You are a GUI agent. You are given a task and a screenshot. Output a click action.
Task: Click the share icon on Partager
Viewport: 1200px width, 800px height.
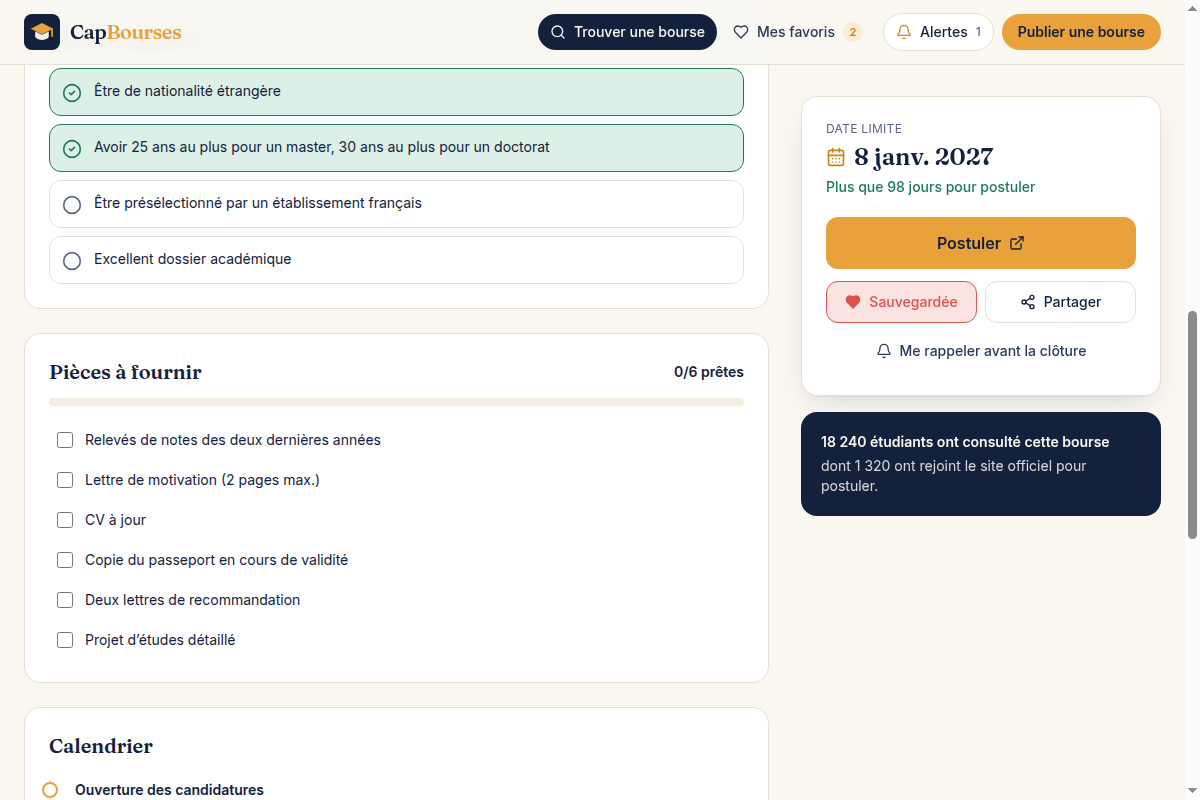click(1028, 302)
